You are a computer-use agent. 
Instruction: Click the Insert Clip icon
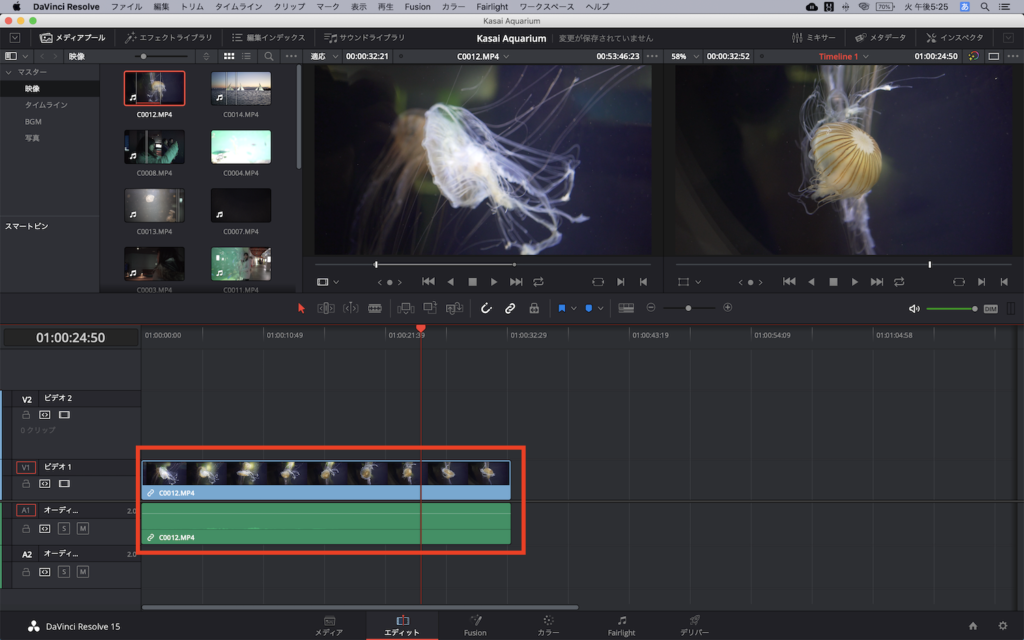(406, 308)
